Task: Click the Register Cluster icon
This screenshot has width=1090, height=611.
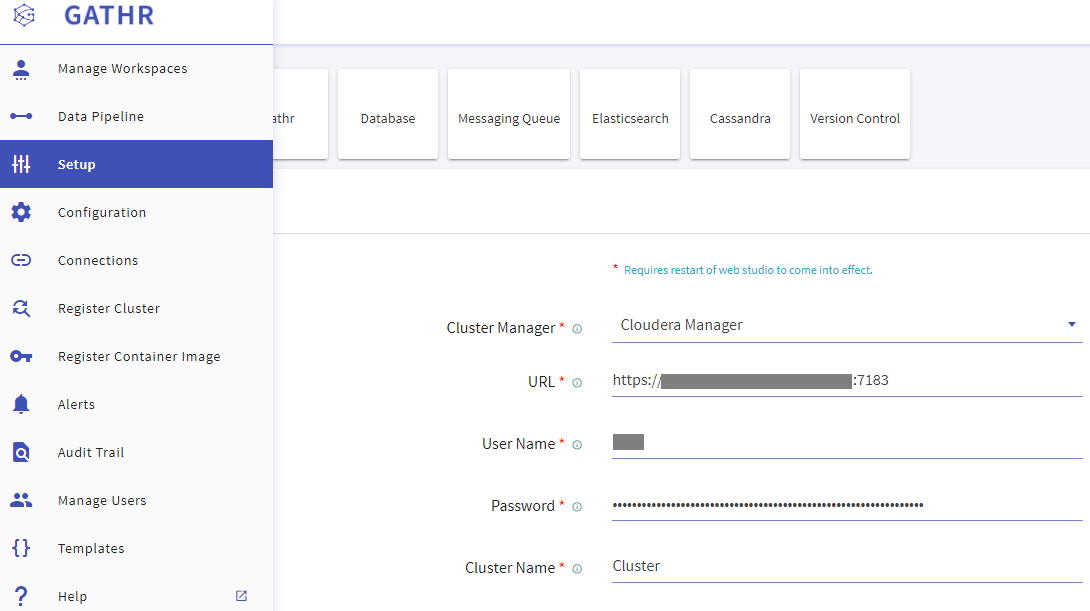Action: [x=21, y=308]
